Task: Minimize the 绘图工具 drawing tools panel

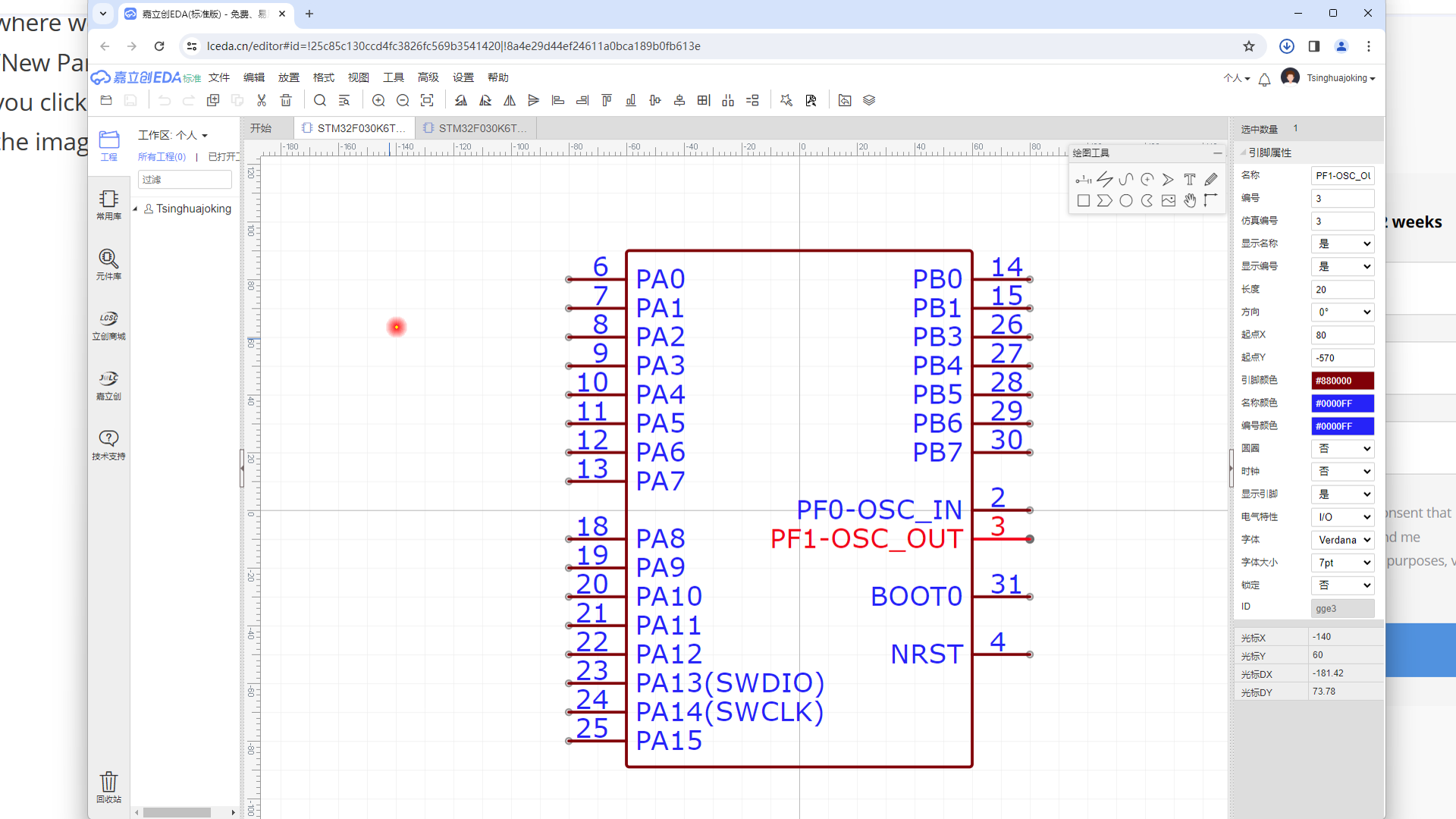Action: coord(1217,153)
